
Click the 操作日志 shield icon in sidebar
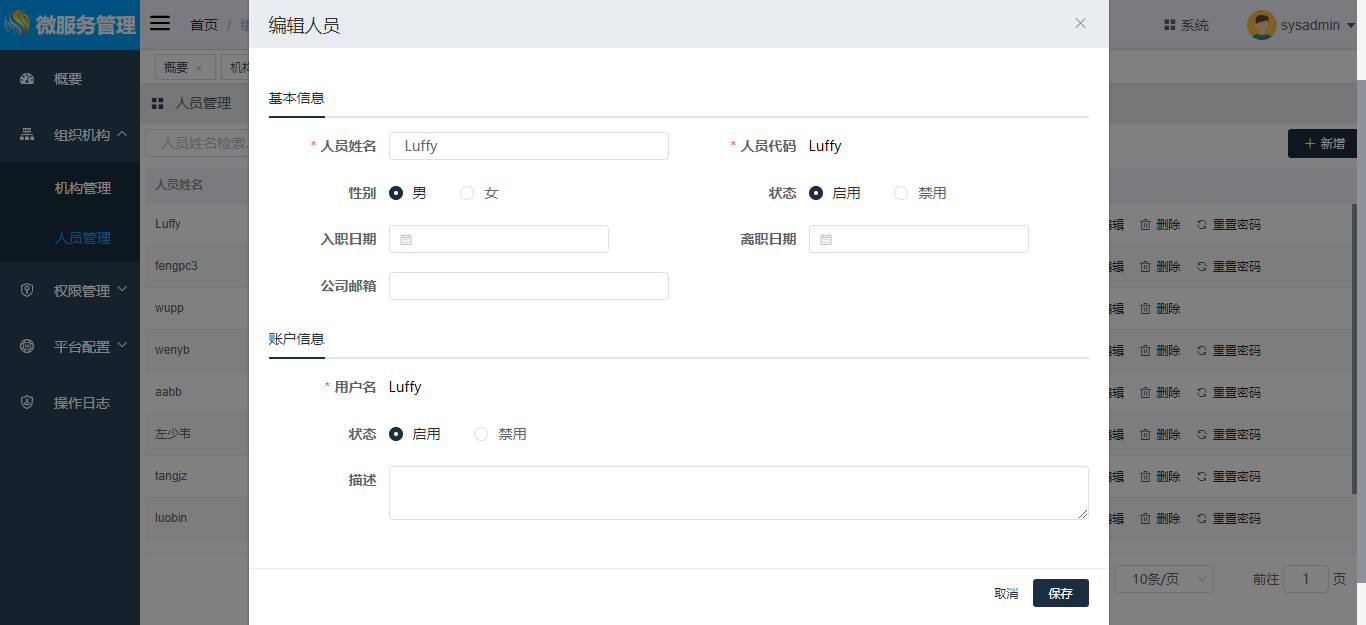coord(28,403)
